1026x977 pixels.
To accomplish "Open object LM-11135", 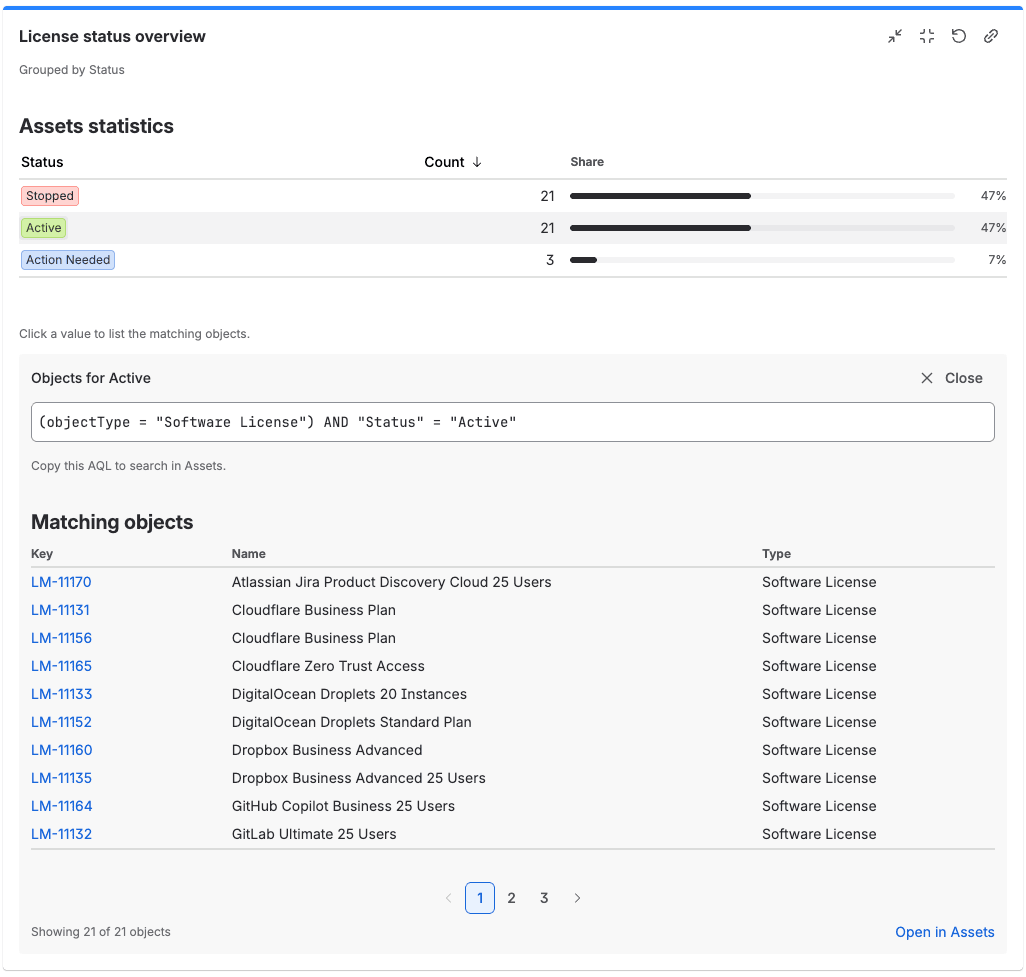I will (x=62, y=778).
